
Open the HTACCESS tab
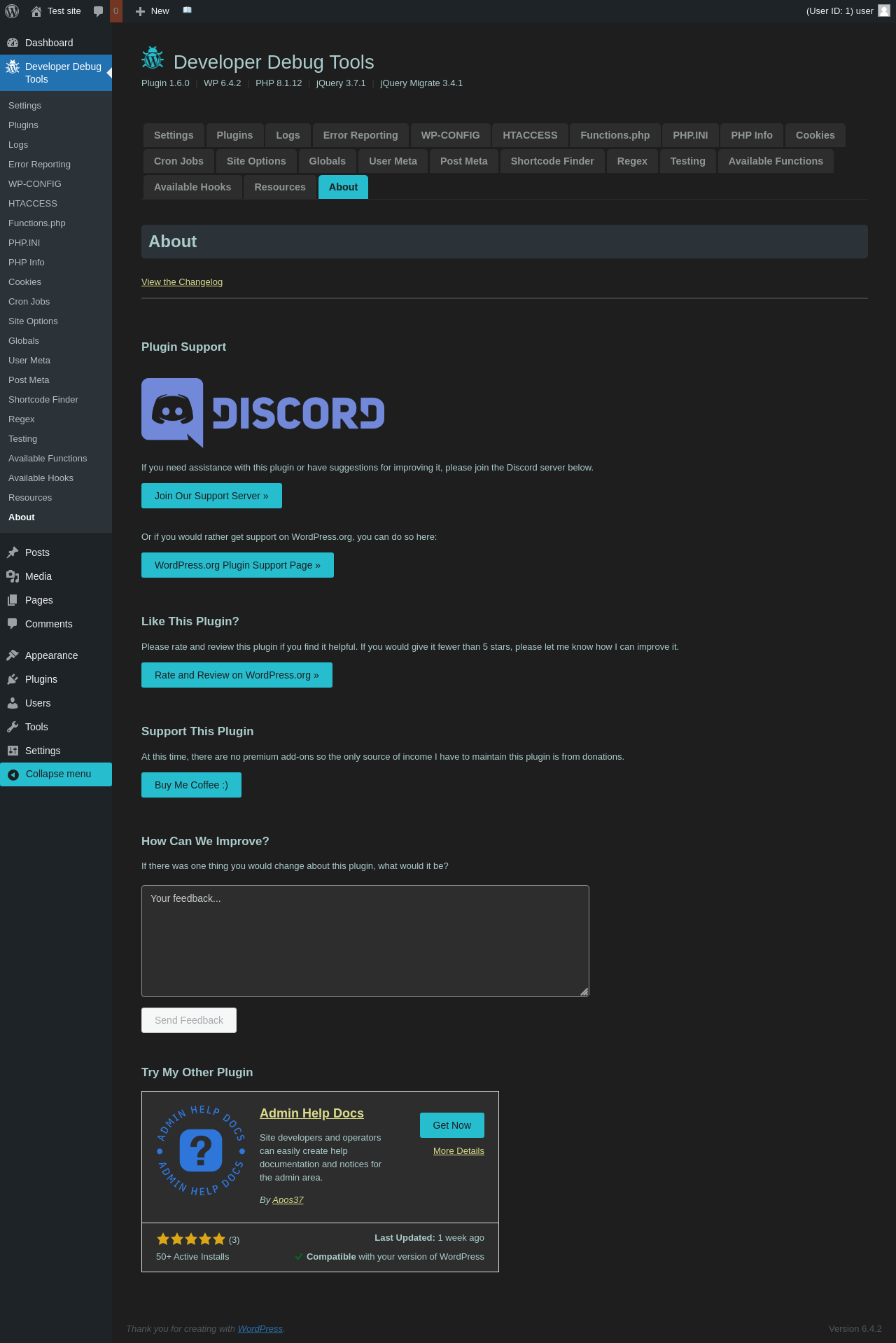(x=530, y=135)
